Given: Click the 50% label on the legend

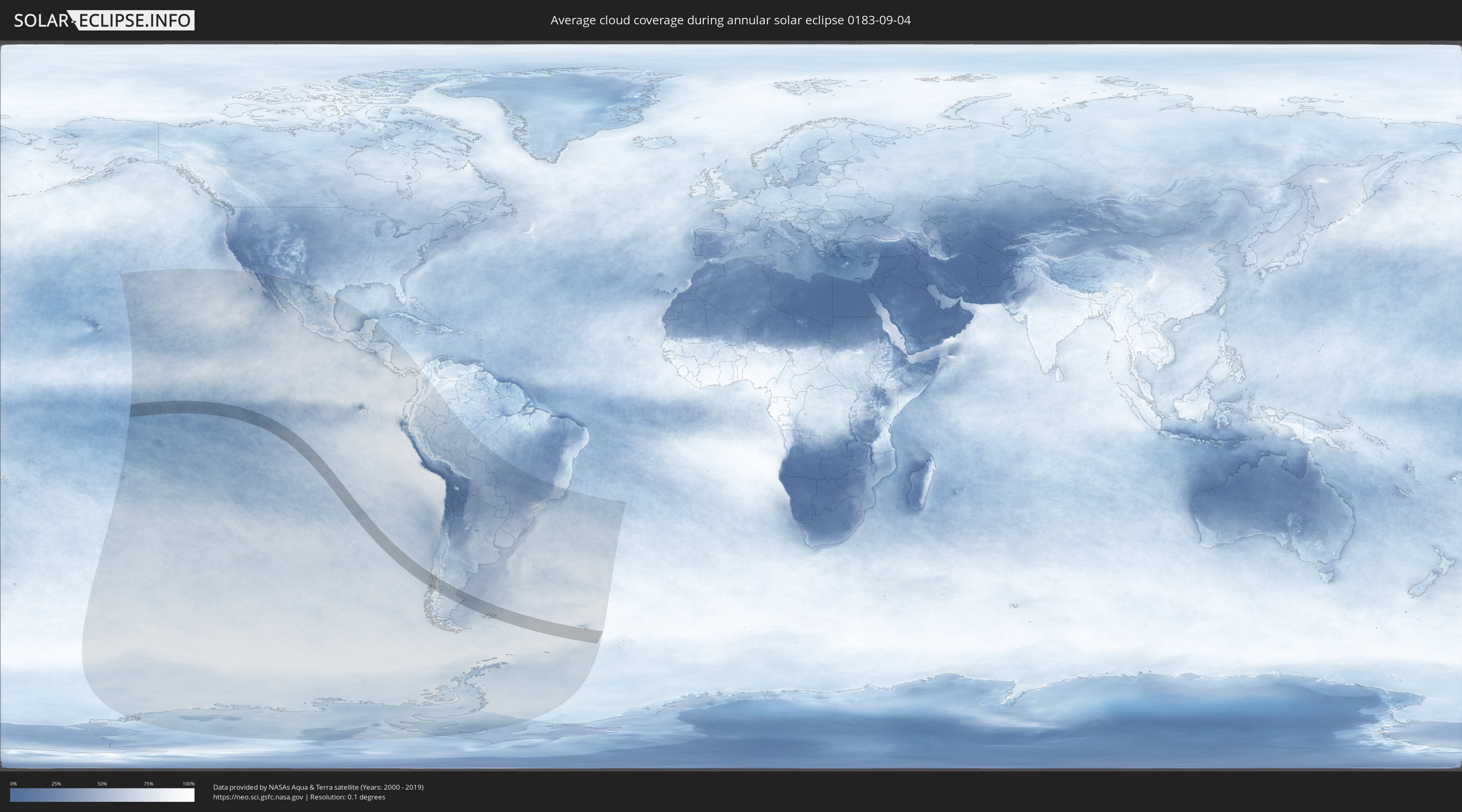Looking at the screenshot, I should coord(102,784).
